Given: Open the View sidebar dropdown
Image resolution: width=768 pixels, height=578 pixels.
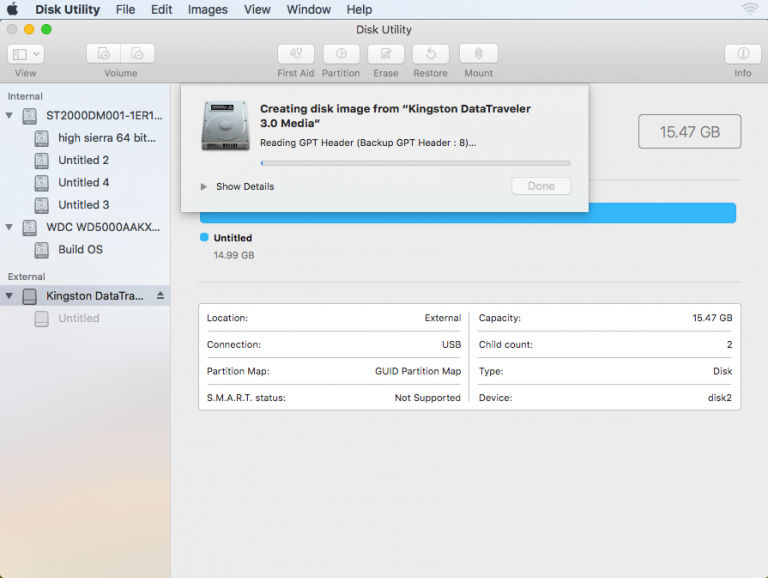Looking at the screenshot, I should coord(25,54).
